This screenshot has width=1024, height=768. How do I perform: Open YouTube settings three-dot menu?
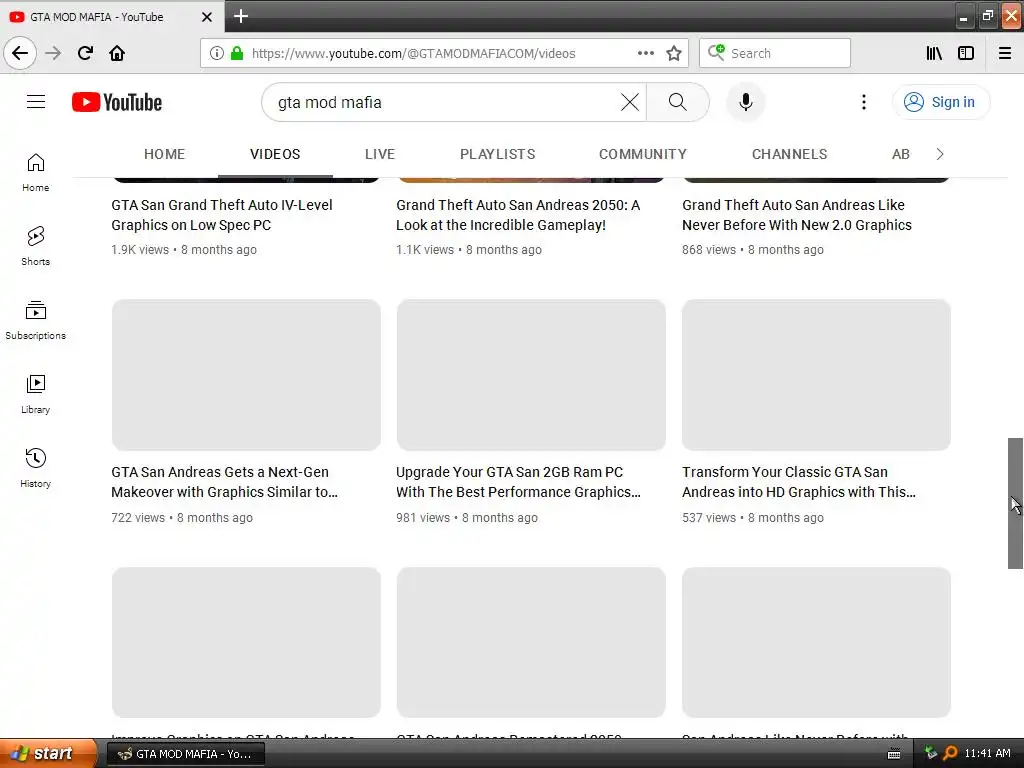click(863, 102)
